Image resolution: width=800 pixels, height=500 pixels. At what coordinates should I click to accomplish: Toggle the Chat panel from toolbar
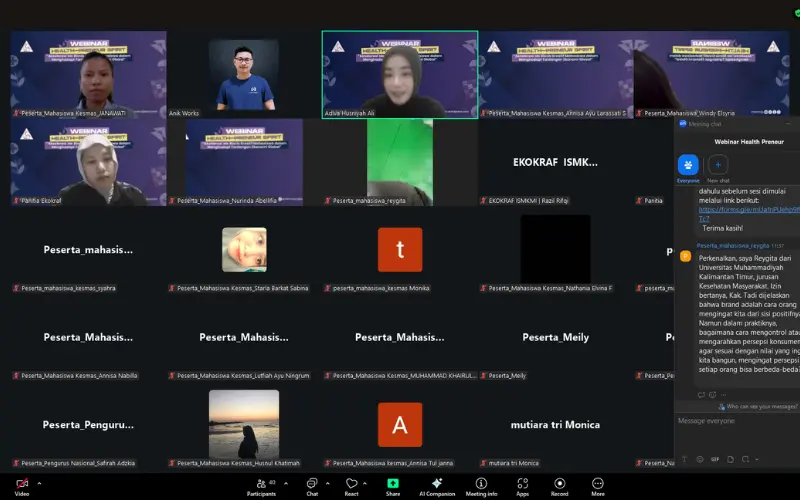pyautogui.click(x=312, y=485)
